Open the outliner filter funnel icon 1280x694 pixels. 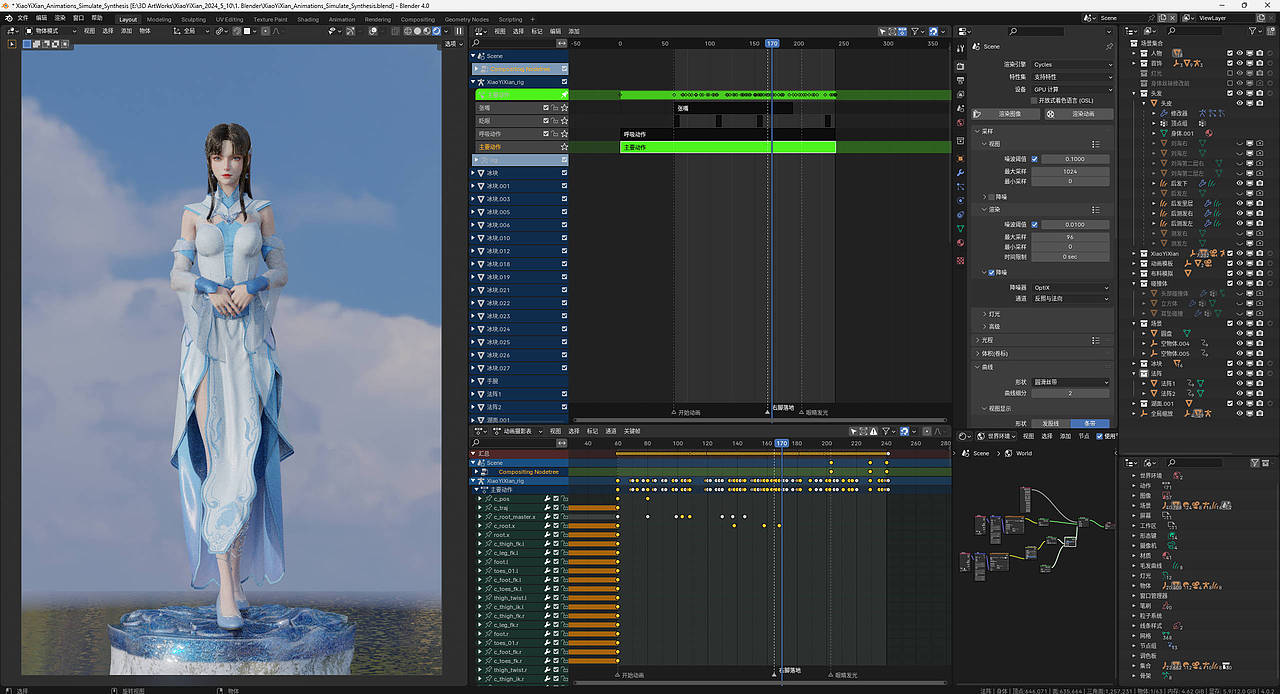[1254, 31]
